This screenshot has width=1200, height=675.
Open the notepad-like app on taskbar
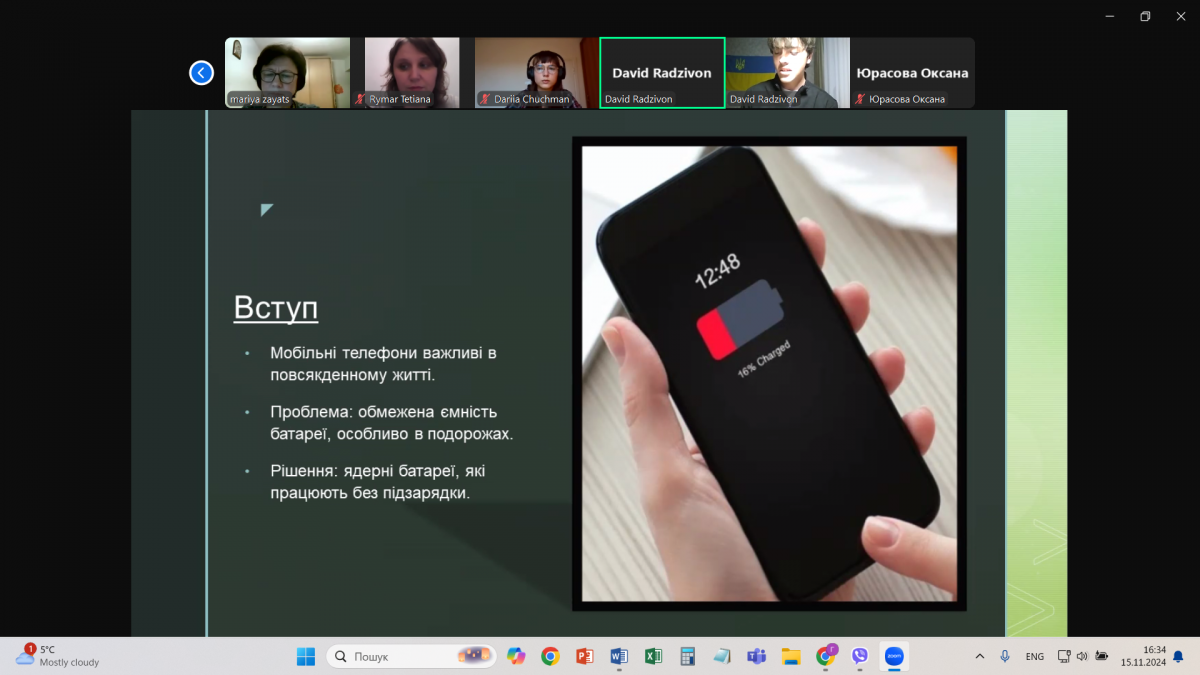click(x=722, y=656)
